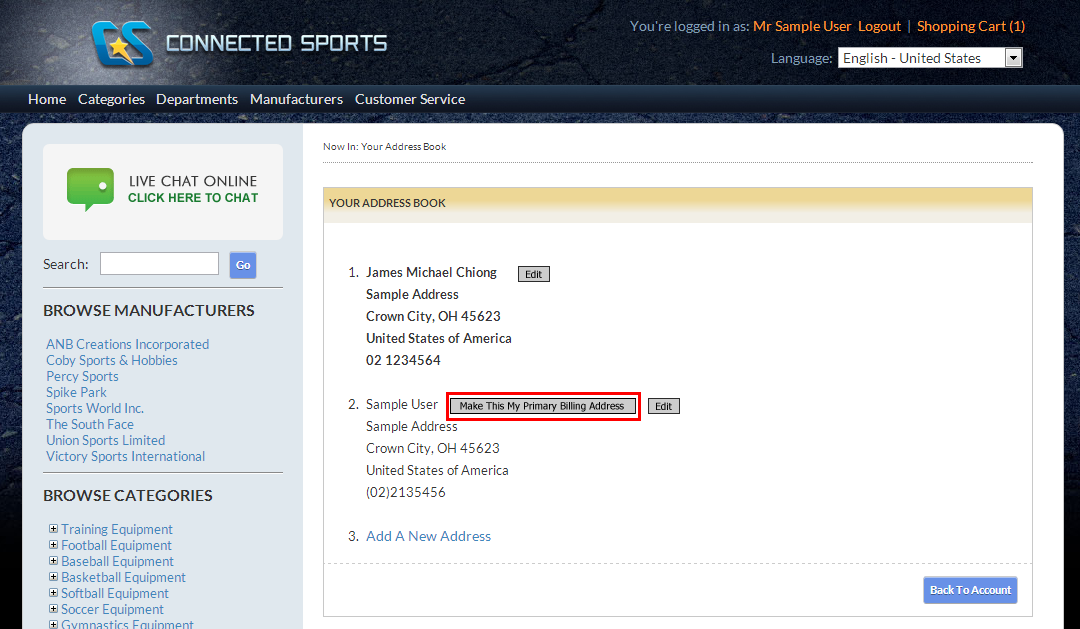This screenshot has height=629, width=1080.
Task: Expand the Soccer Equipment category
Action: click(53, 608)
